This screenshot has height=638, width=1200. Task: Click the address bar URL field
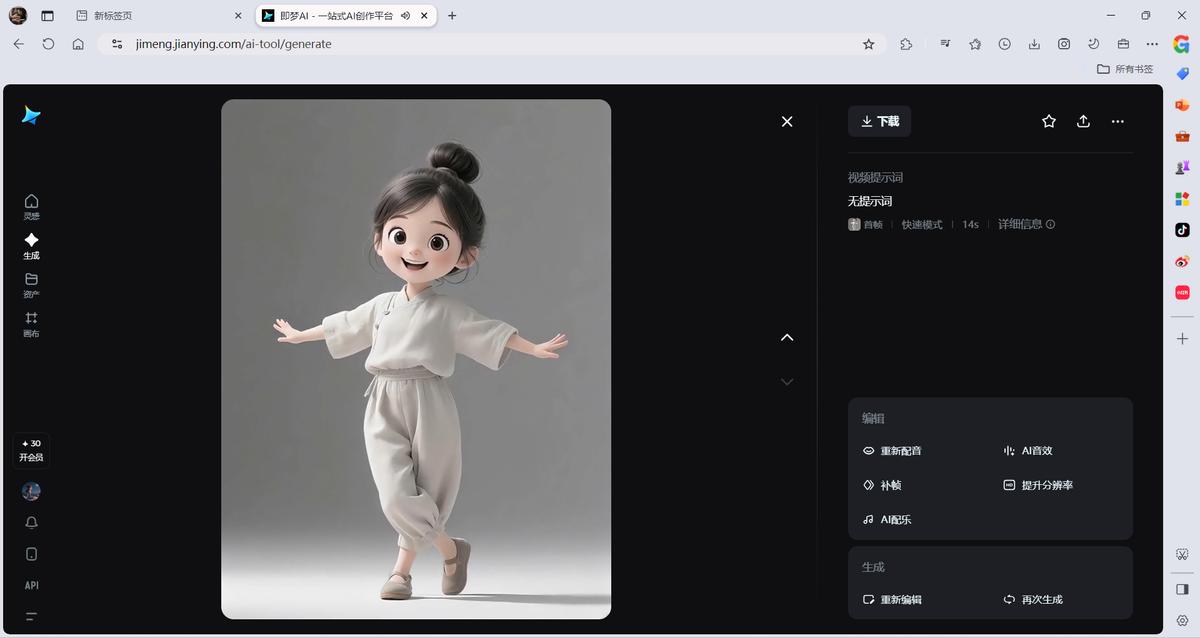pyautogui.click(x=492, y=44)
